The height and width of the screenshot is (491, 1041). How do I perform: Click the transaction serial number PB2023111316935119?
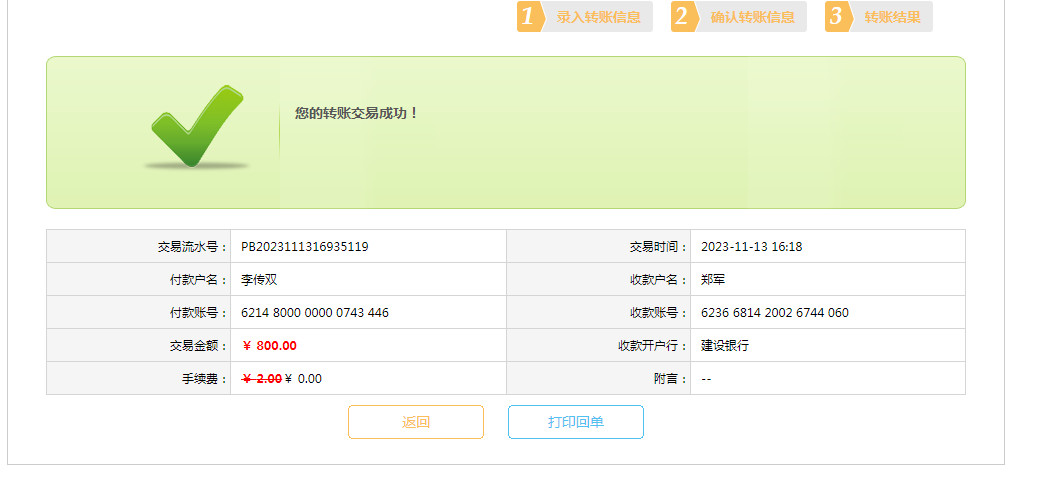pos(304,247)
